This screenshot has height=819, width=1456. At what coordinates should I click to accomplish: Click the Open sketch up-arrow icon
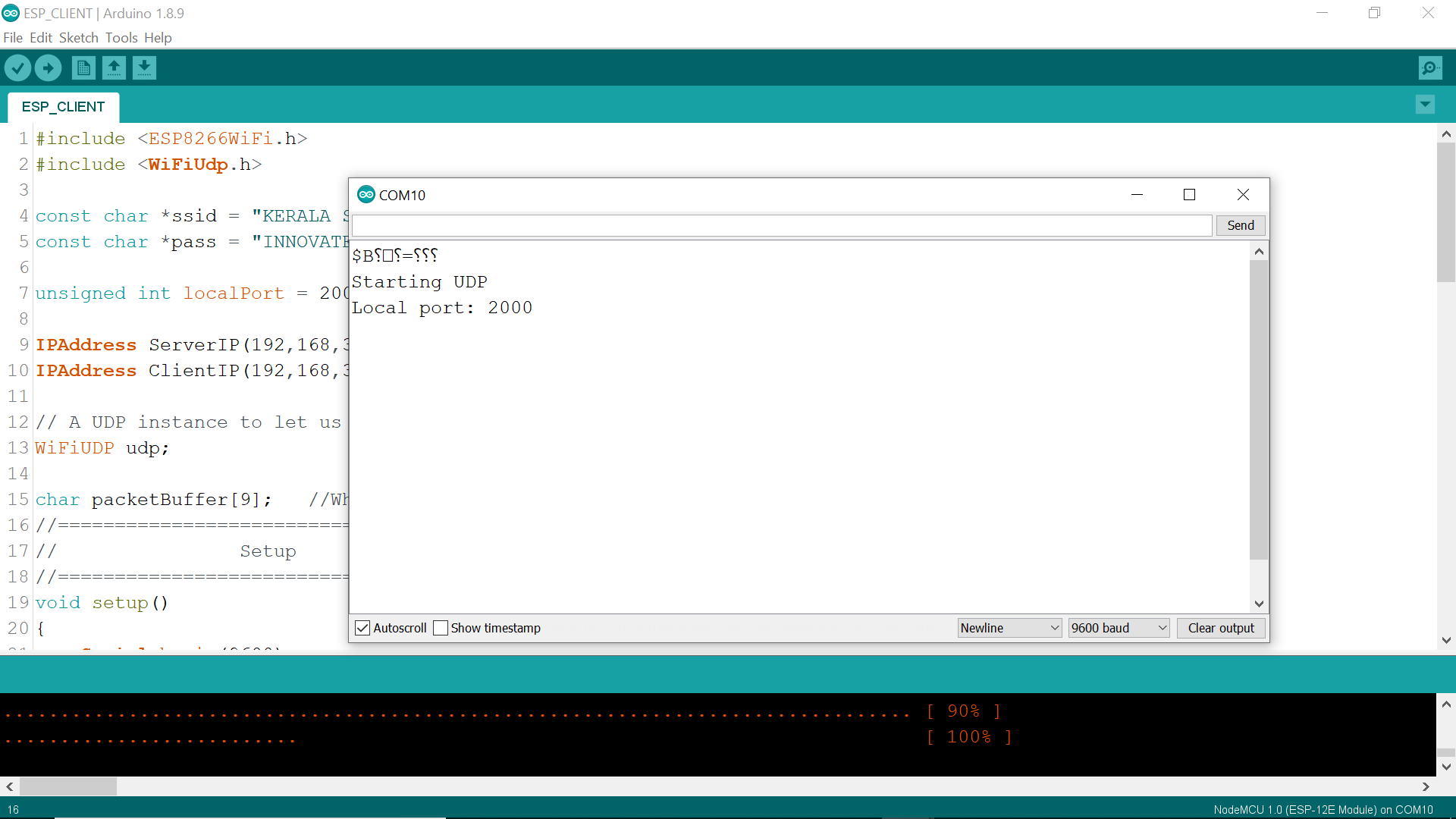pyautogui.click(x=114, y=68)
